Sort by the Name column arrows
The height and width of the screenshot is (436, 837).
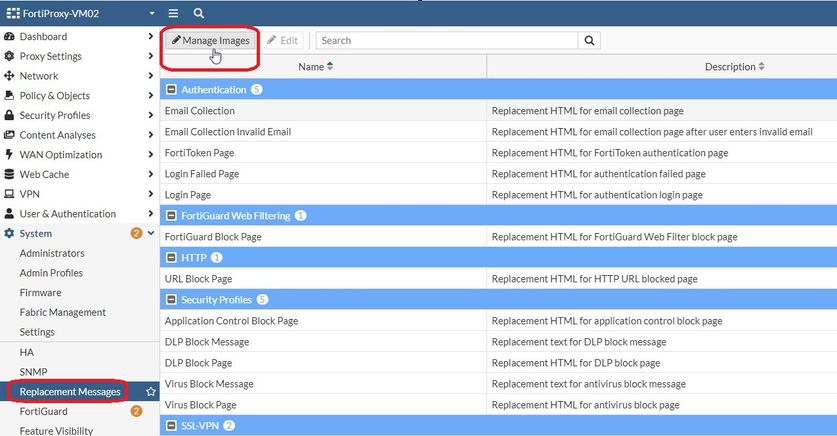click(330, 66)
